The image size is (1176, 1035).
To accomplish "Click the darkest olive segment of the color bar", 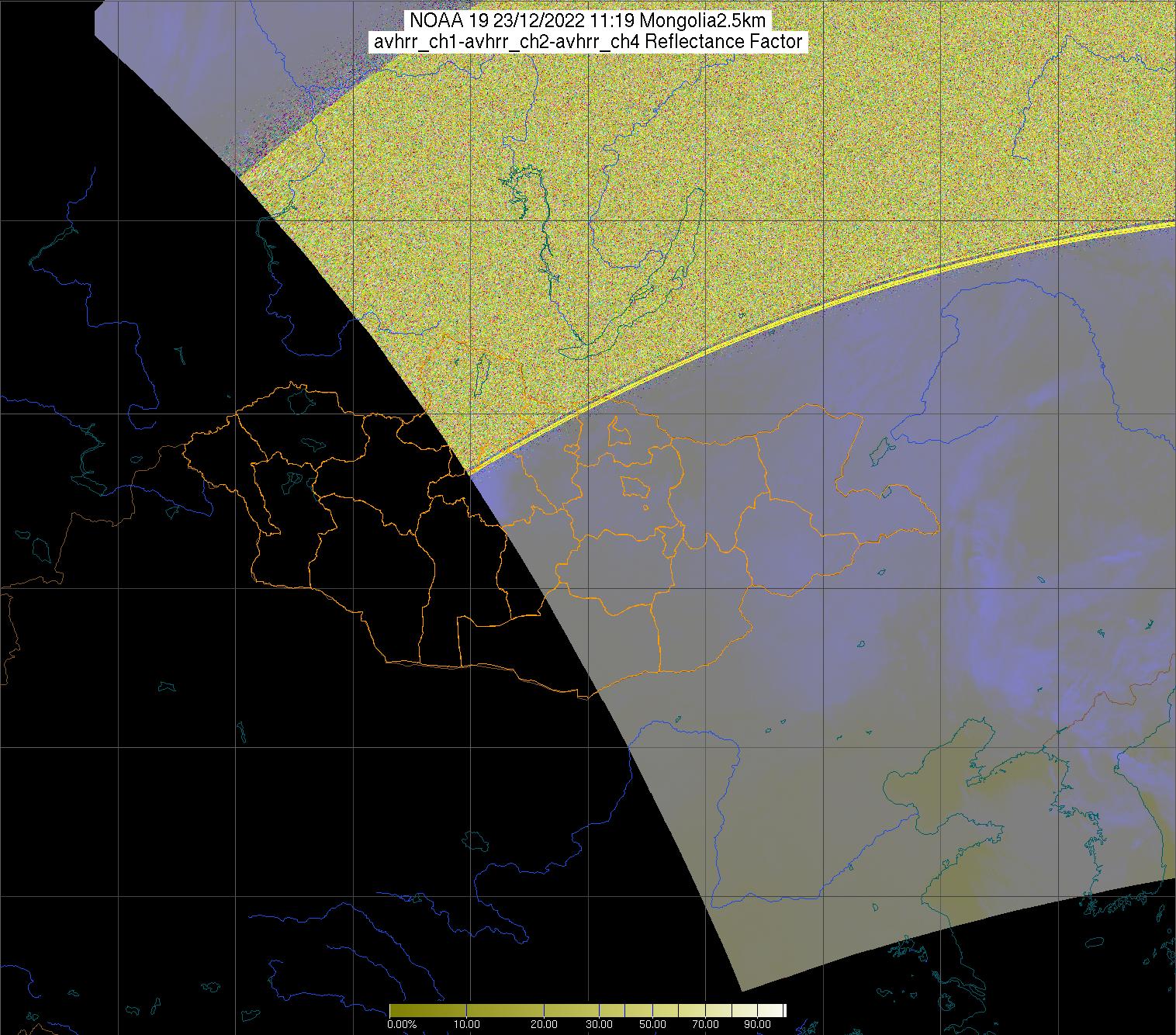I will coord(399,1010).
